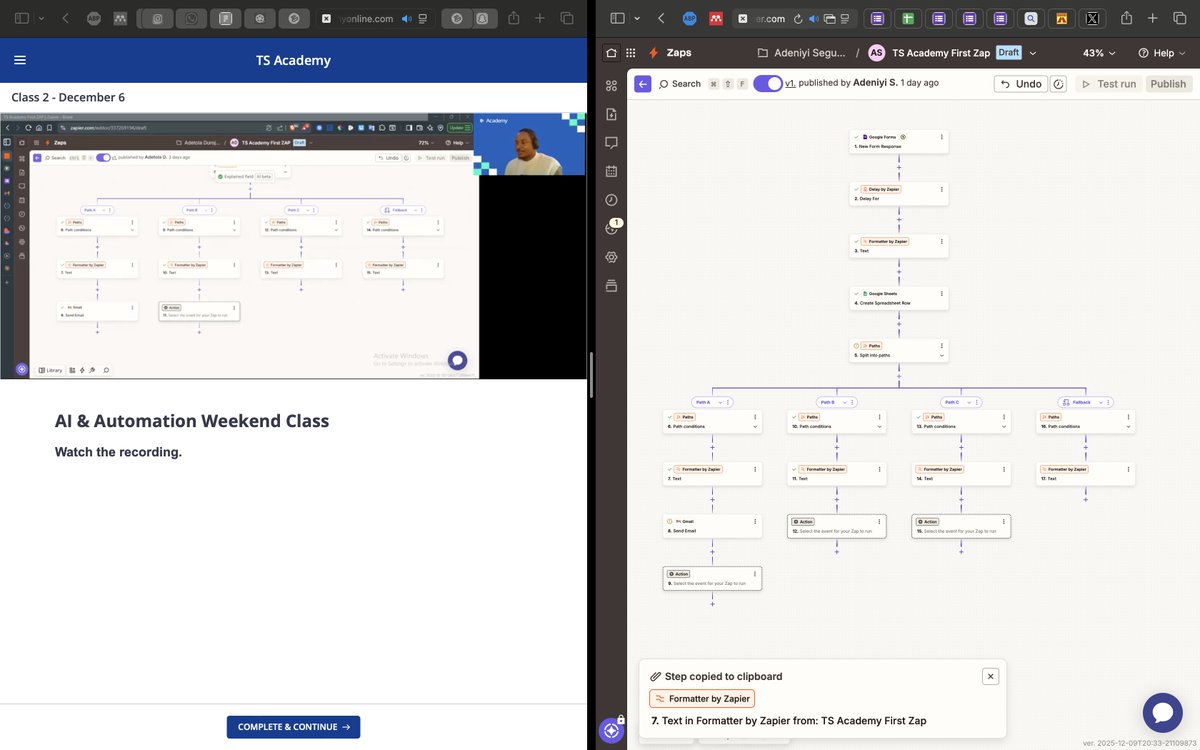Click the Safari share icon in right window
This screenshot has height=750, width=1200.
pos(1127,18)
